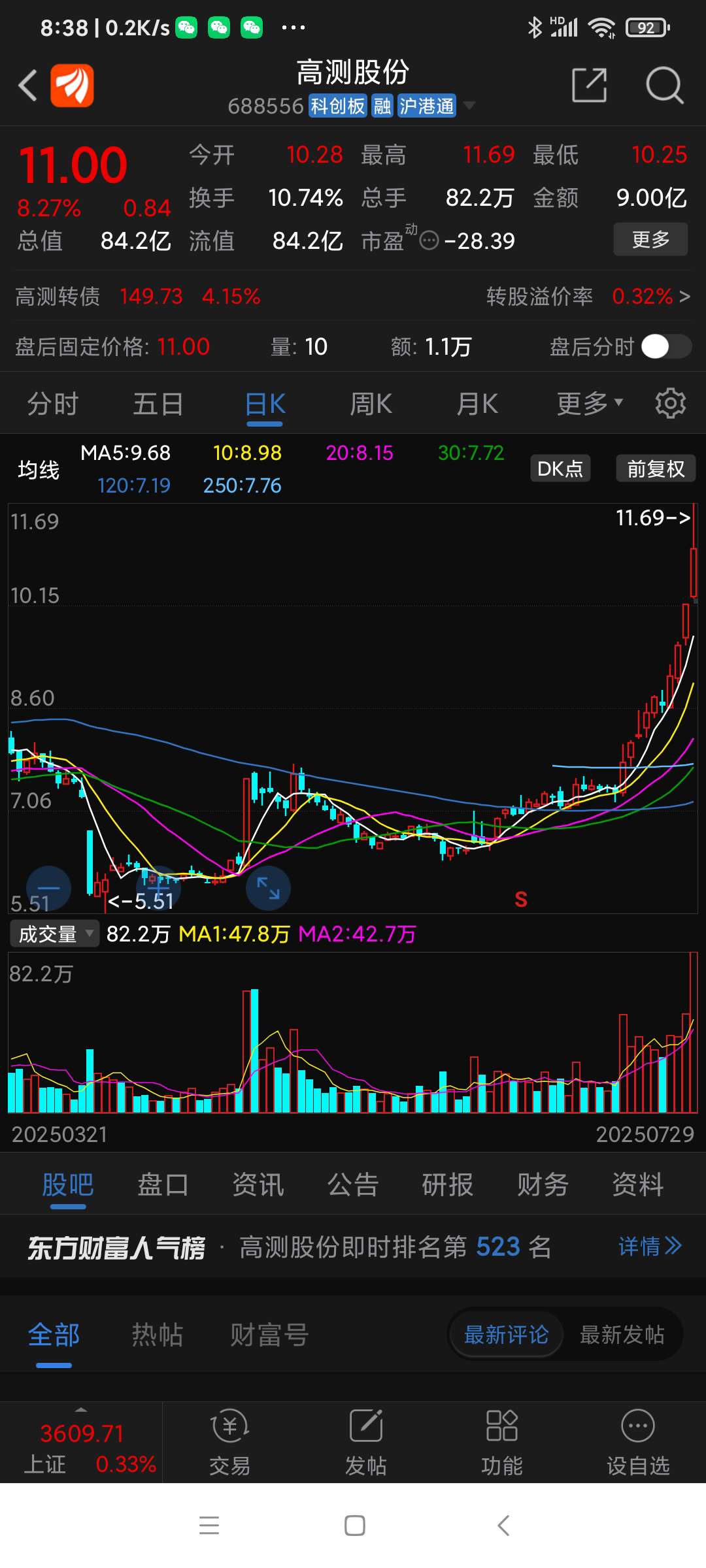Go back with the top-left arrow
This screenshot has height=1568, width=706.
[27, 86]
